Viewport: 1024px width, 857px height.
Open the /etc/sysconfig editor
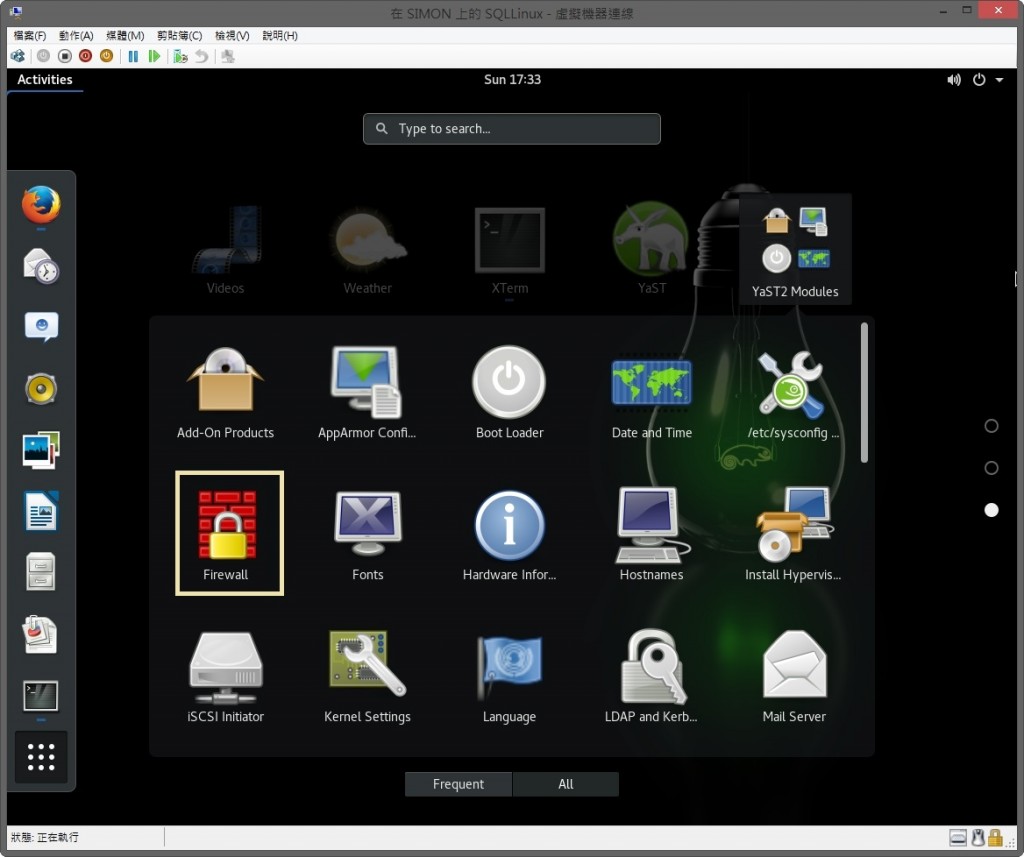793,392
